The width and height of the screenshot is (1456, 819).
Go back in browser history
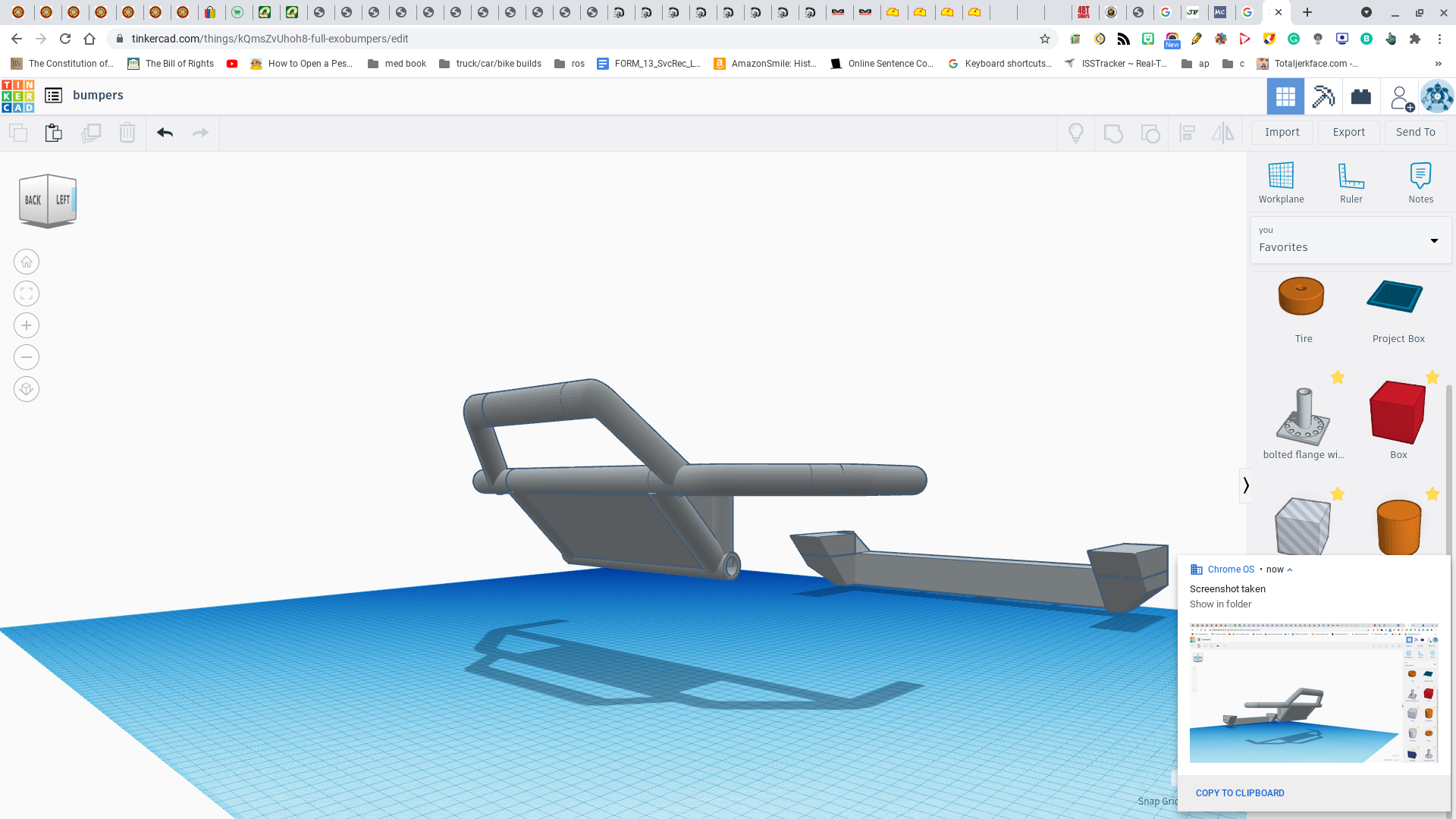click(17, 39)
